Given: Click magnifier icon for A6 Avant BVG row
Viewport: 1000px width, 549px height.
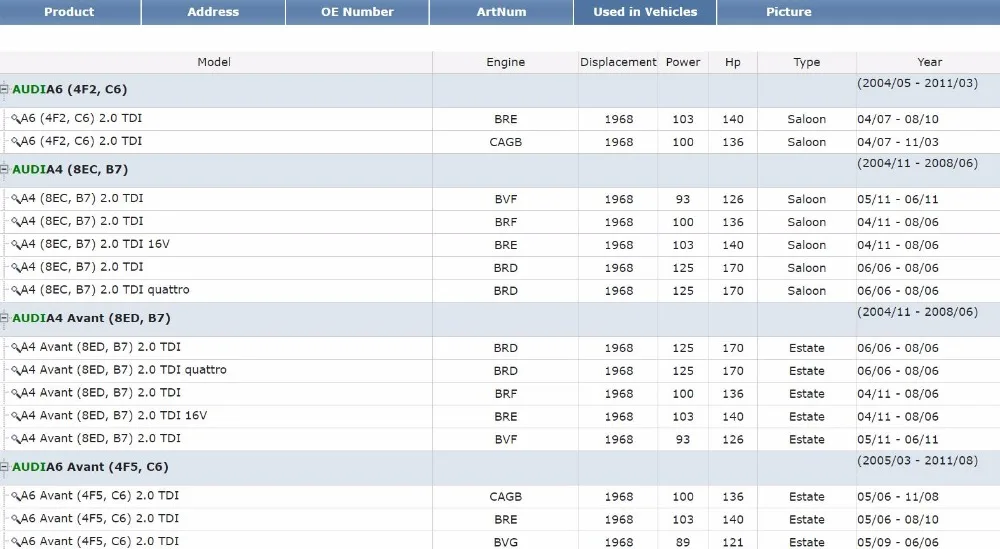Looking at the screenshot, I should pyautogui.click(x=16, y=542).
